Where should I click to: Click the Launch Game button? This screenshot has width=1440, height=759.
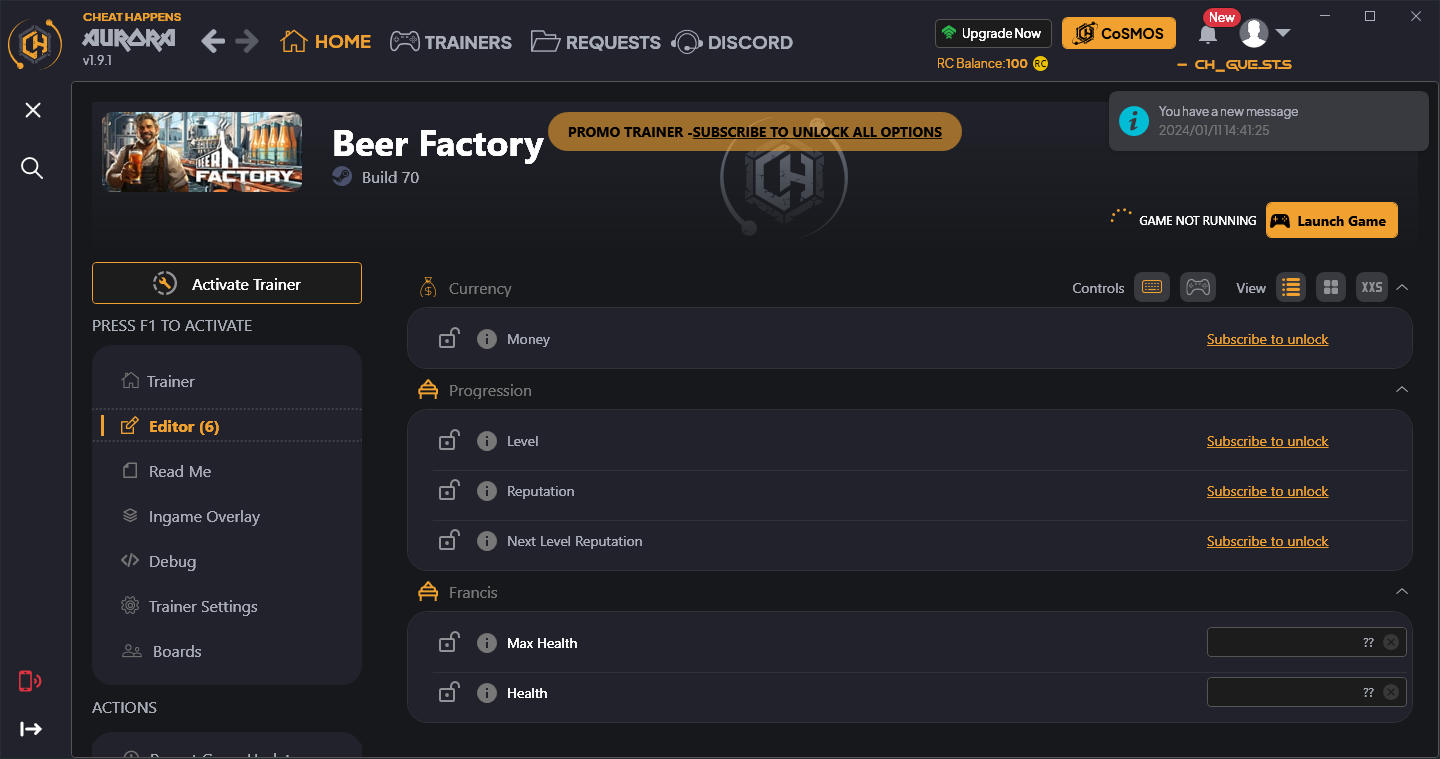[x=1331, y=221]
